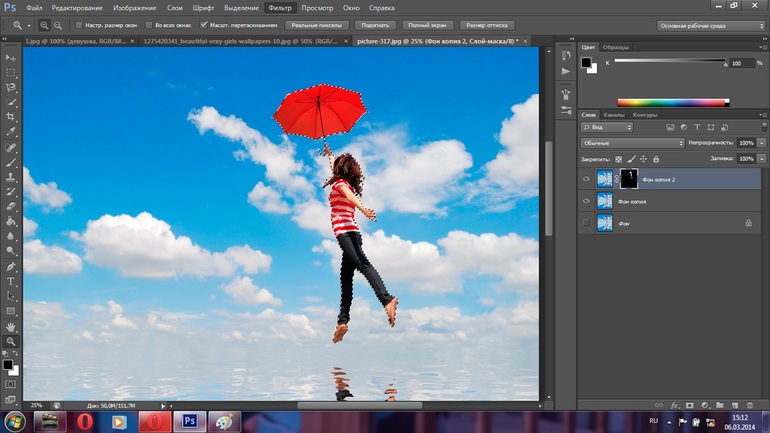Click the color spectrum ramp in Color panel
The width and height of the screenshot is (770, 433).
(x=672, y=102)
